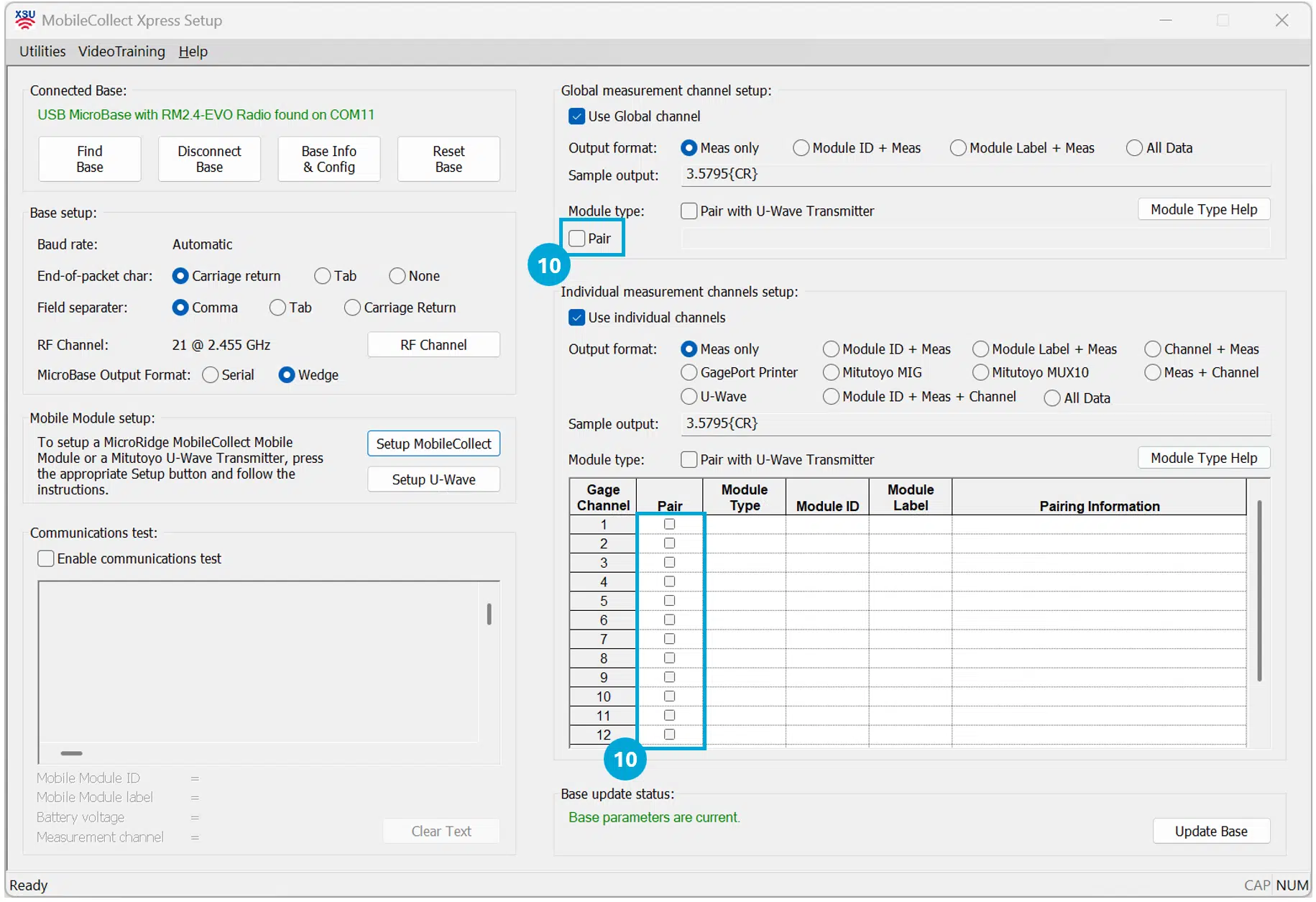This screenshot has height=902, width=1316.
Task: Check Pair box for gage channel 1
Action: coord(669,524)
